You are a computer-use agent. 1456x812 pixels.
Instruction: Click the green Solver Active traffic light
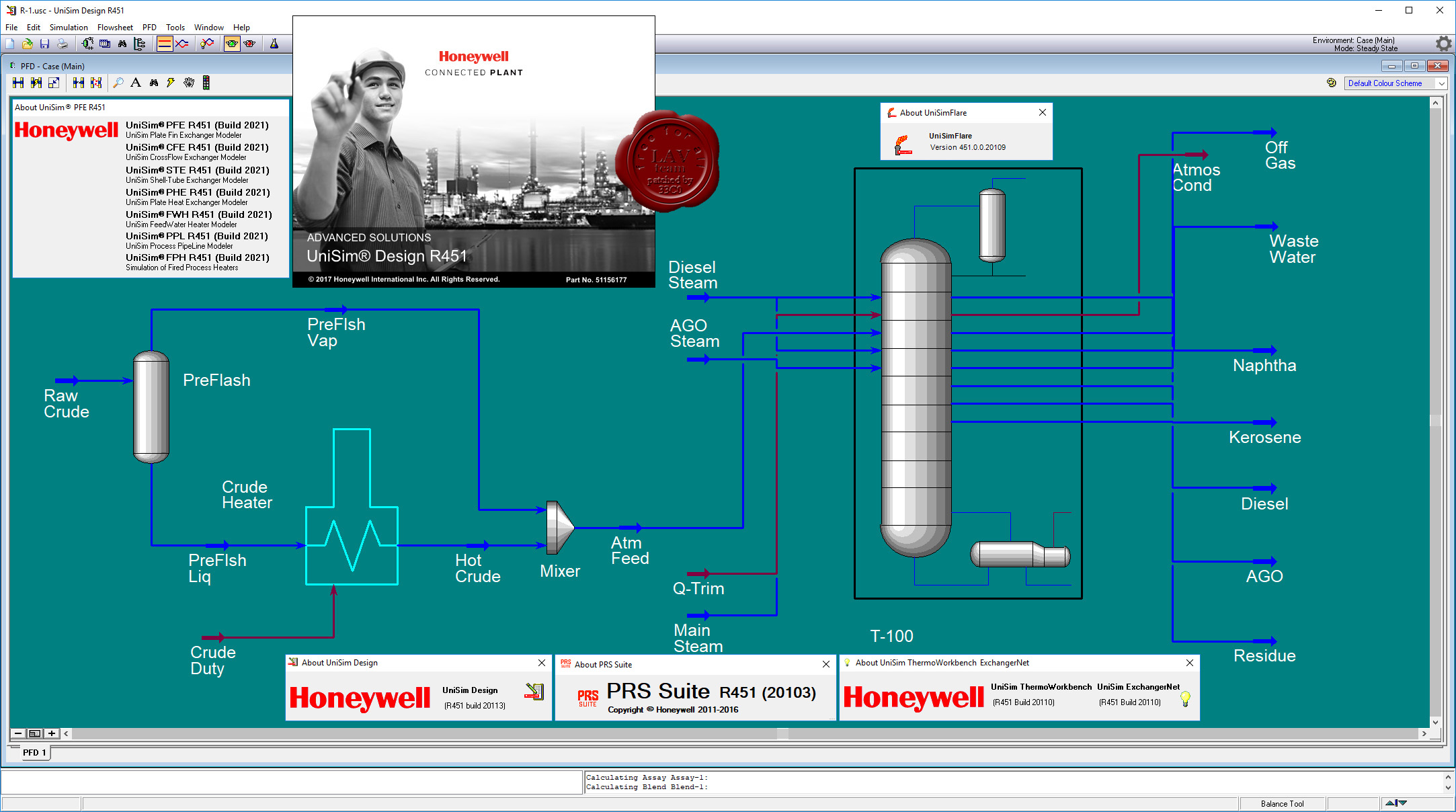232,44
